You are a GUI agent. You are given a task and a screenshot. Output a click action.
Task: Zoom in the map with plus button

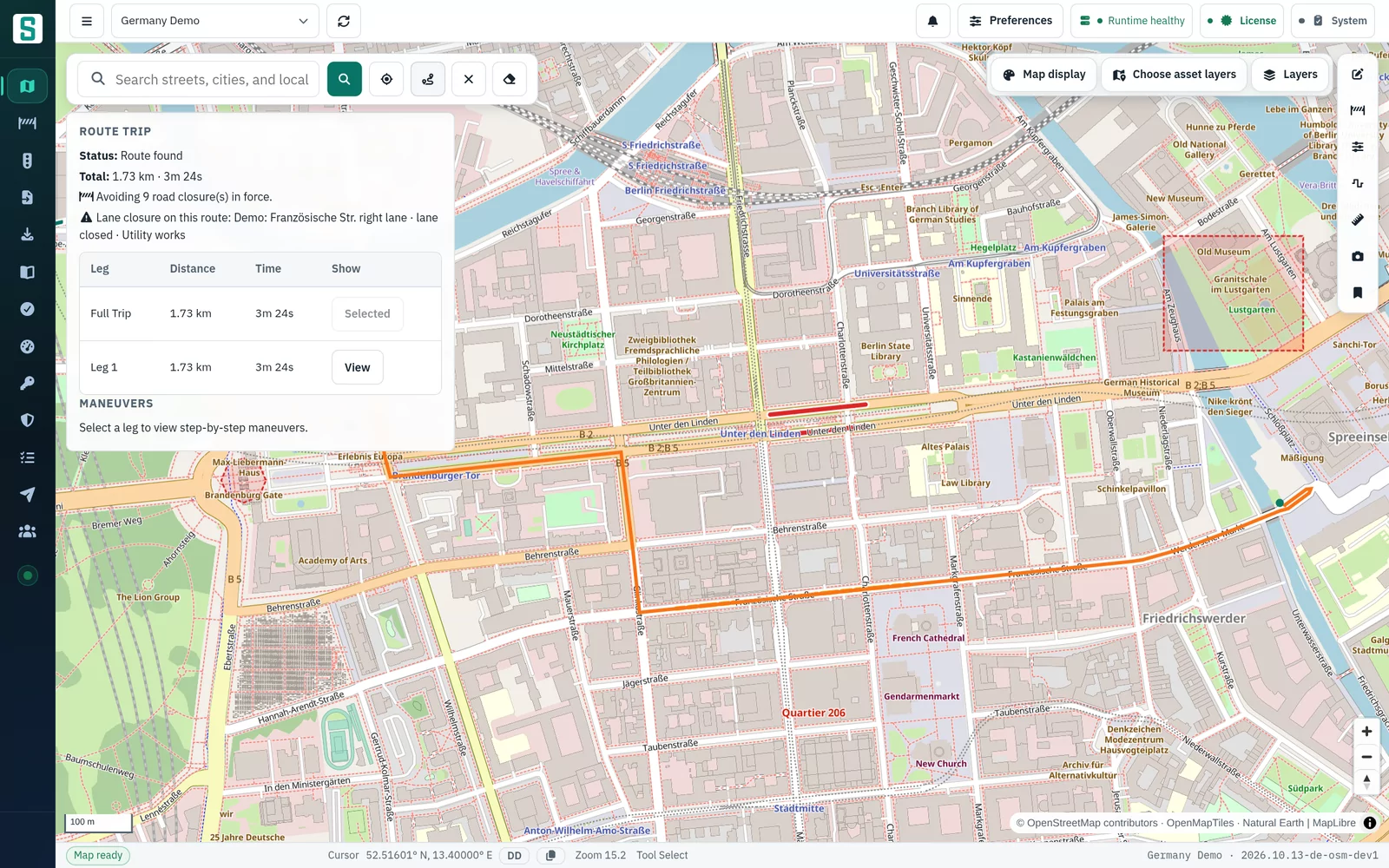1366,732
